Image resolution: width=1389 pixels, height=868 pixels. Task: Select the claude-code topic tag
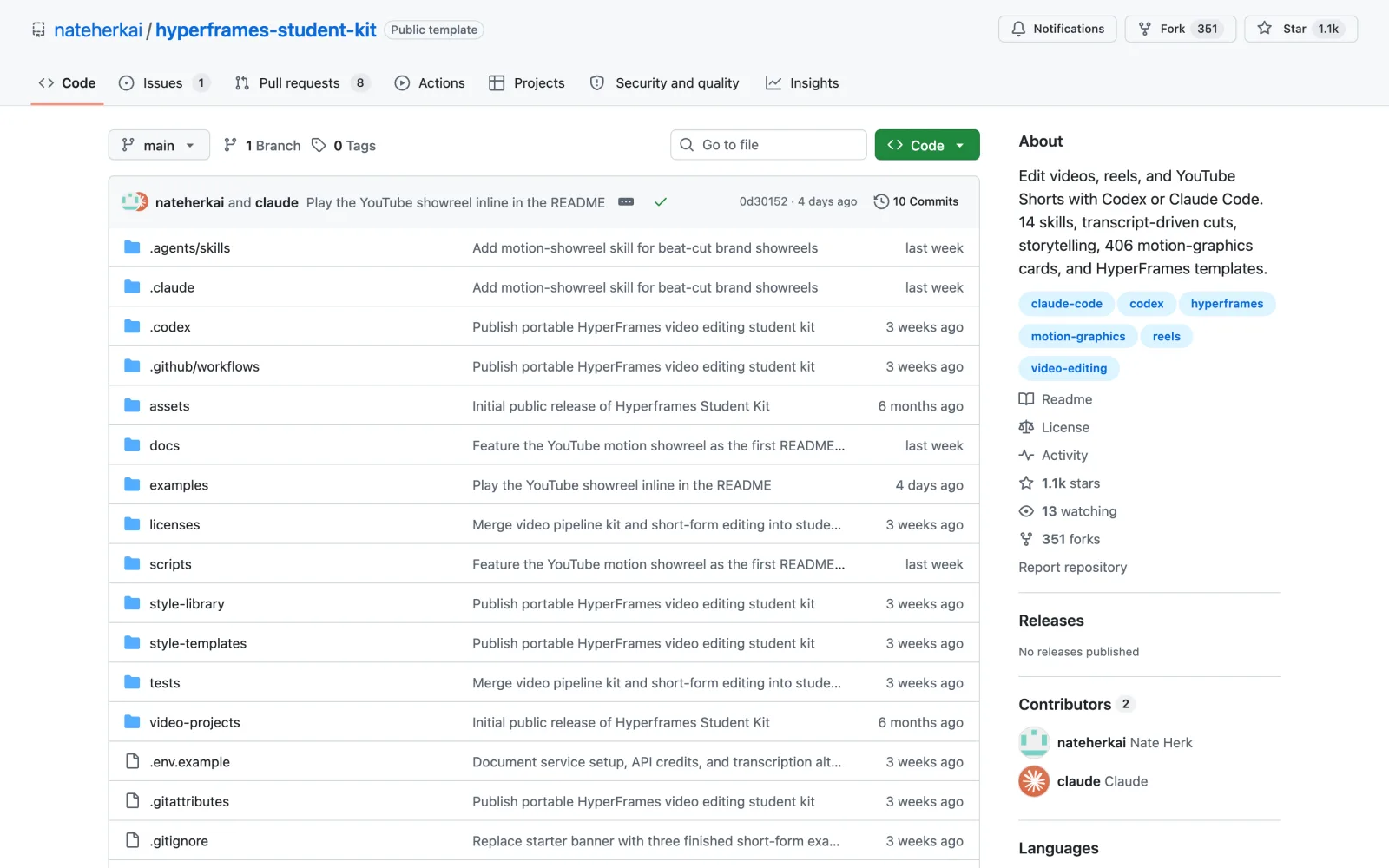click(x=1066, y=304)
